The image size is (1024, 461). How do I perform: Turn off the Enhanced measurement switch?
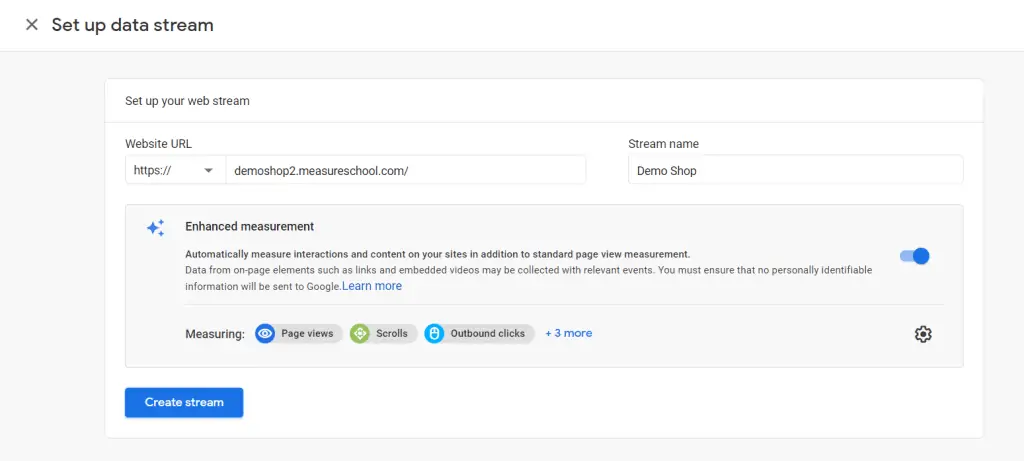[914, 256]
